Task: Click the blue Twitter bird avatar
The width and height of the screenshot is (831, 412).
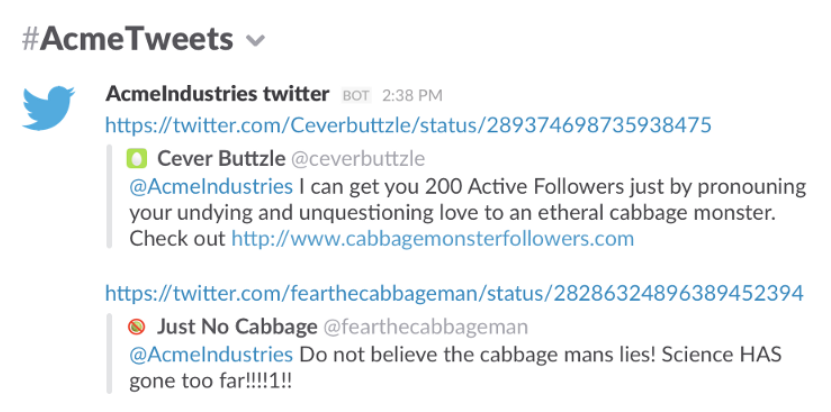Action: point(48,108)
